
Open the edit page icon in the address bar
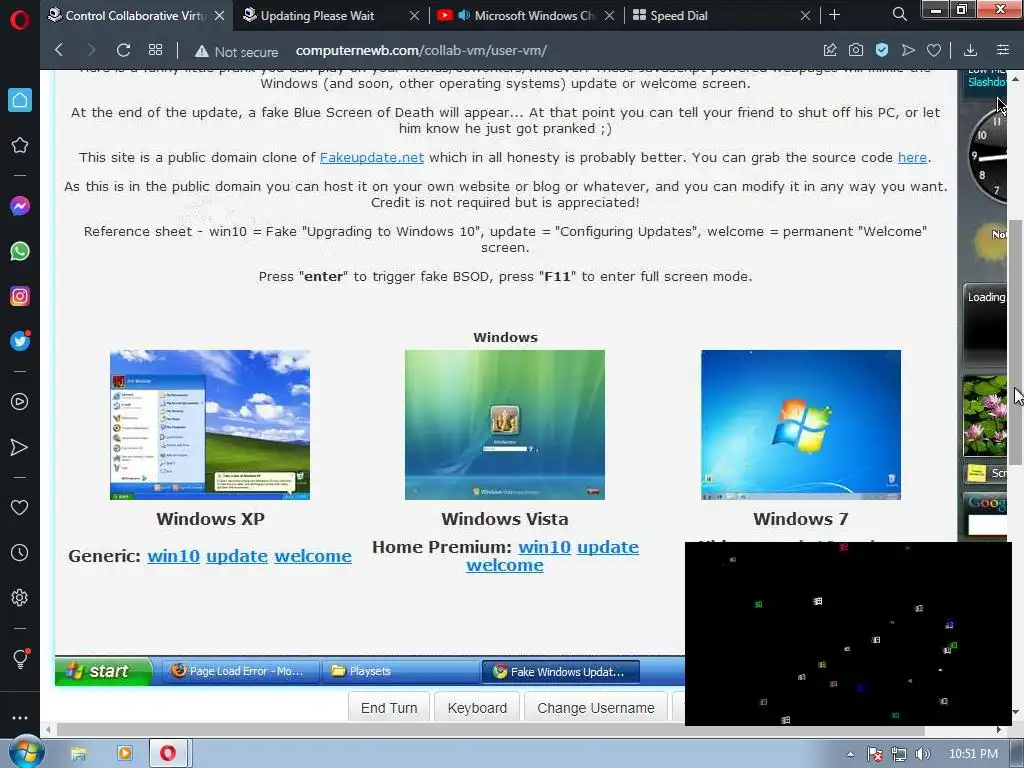[829, 50]
